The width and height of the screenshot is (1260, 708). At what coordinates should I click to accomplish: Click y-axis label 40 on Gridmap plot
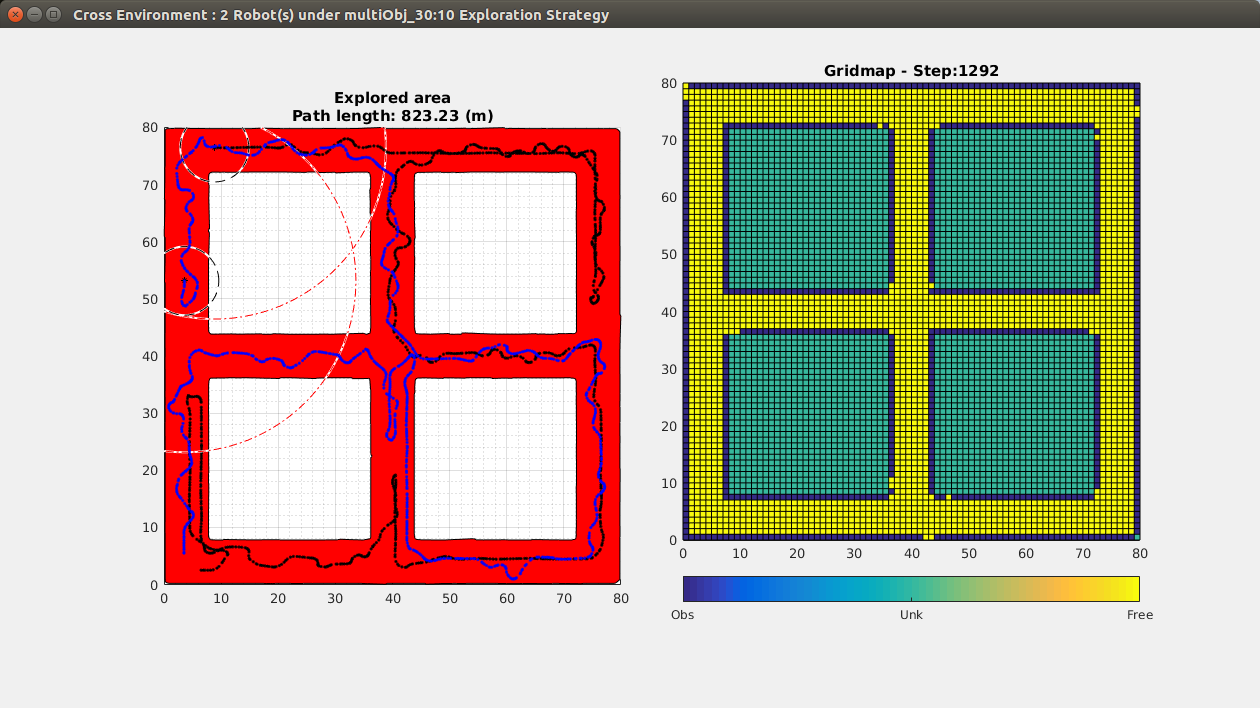669,312
